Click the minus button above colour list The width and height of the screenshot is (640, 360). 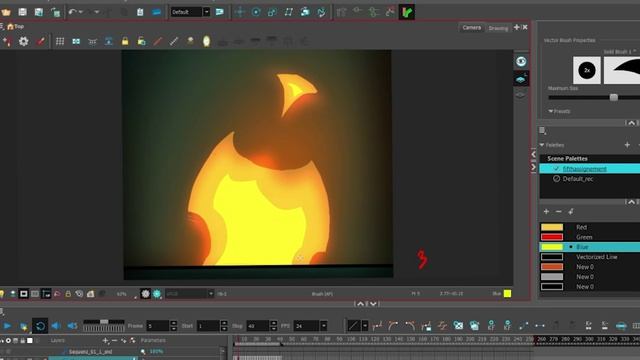pos(558,211)
